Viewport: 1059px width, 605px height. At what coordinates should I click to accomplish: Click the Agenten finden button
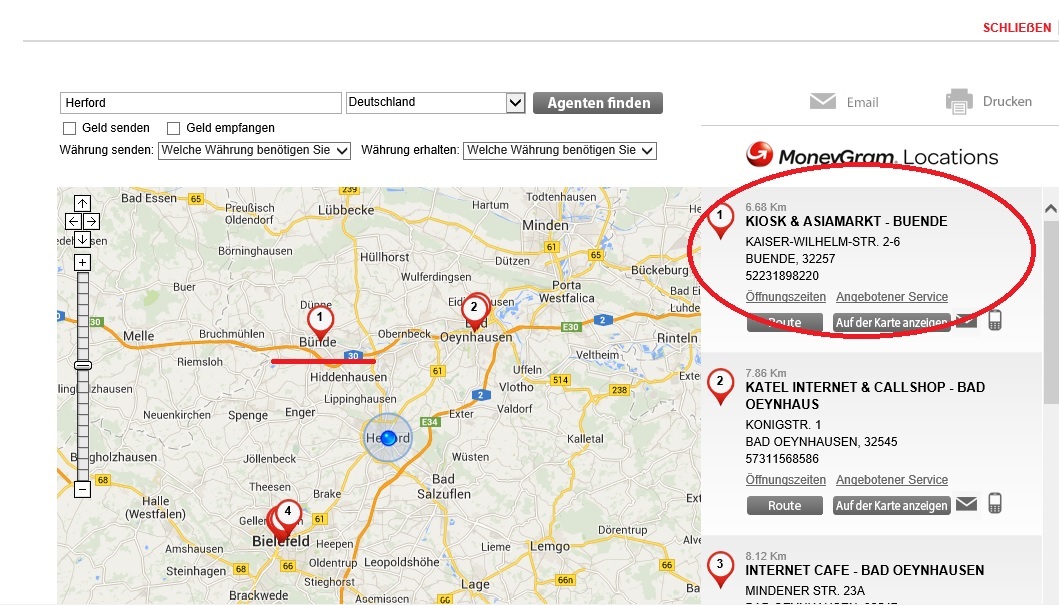coord(598,103)
